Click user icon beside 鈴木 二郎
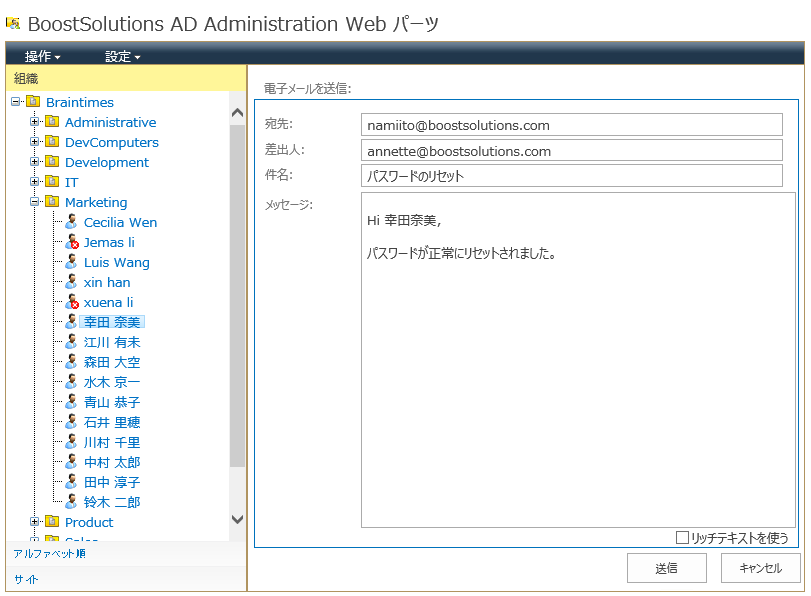This screenshot has height=596, width=811. (x=71, y=501)
